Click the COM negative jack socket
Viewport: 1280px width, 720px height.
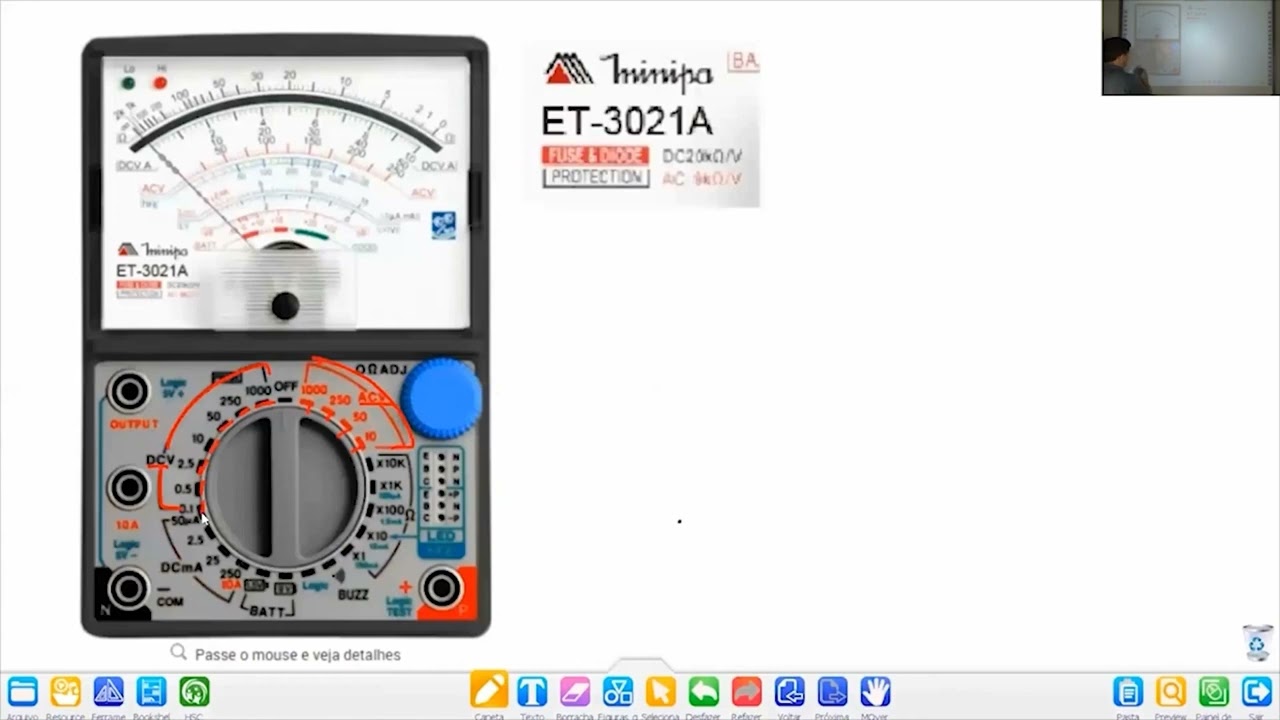(128, 589)
